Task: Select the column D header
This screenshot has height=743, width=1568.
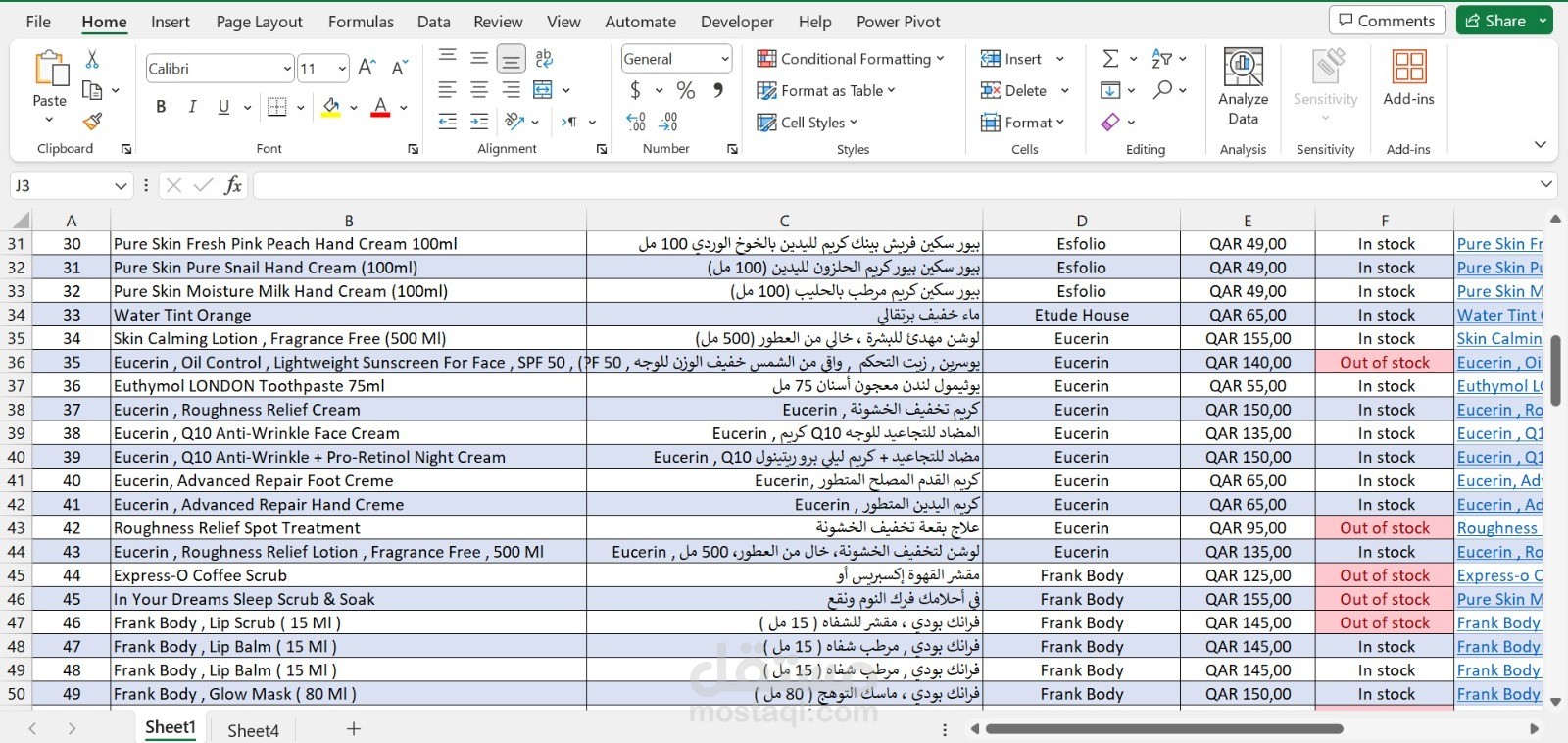Action: [x=1081, y=221]
